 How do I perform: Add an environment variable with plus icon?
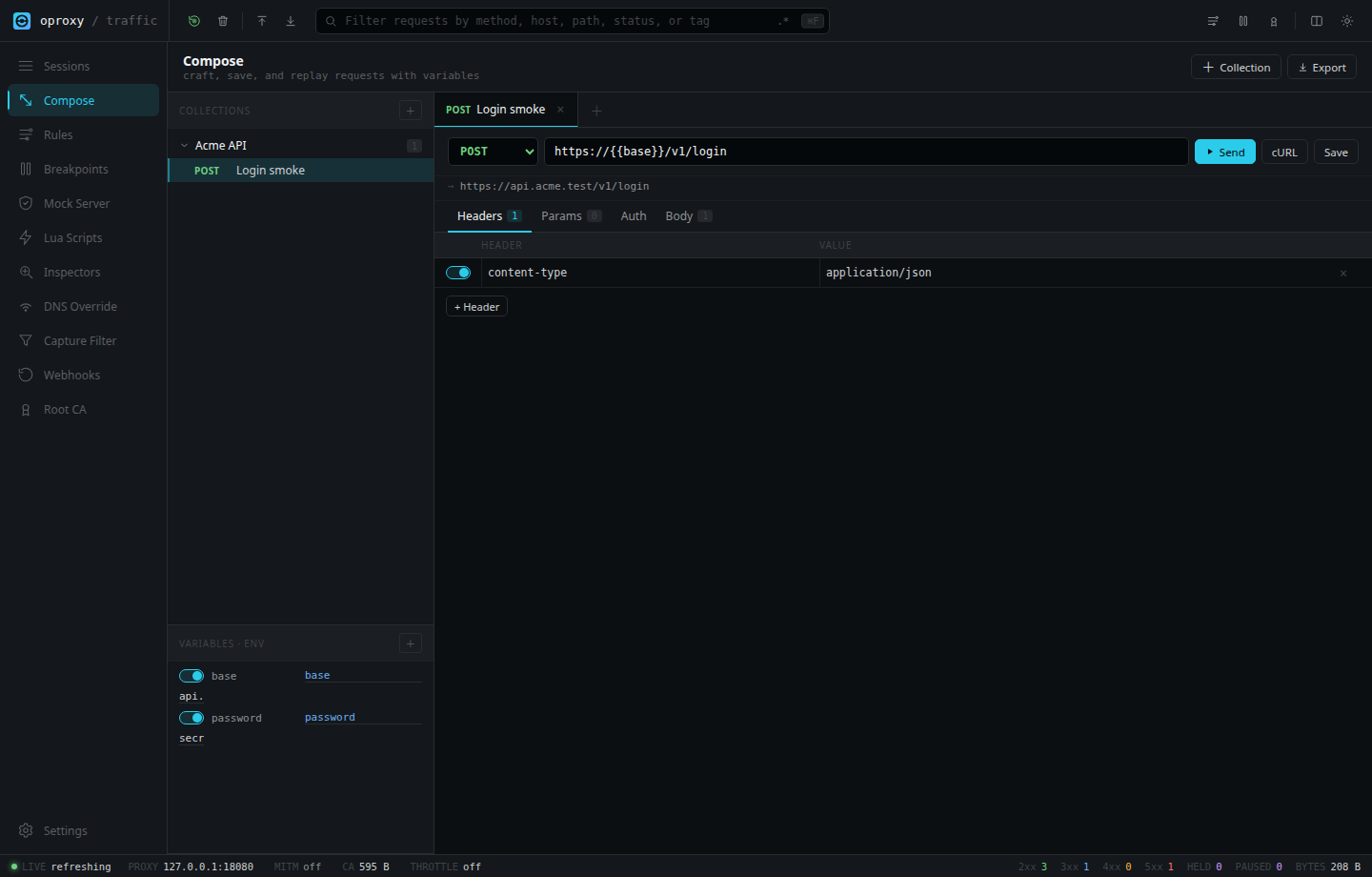tap(411, 643)
